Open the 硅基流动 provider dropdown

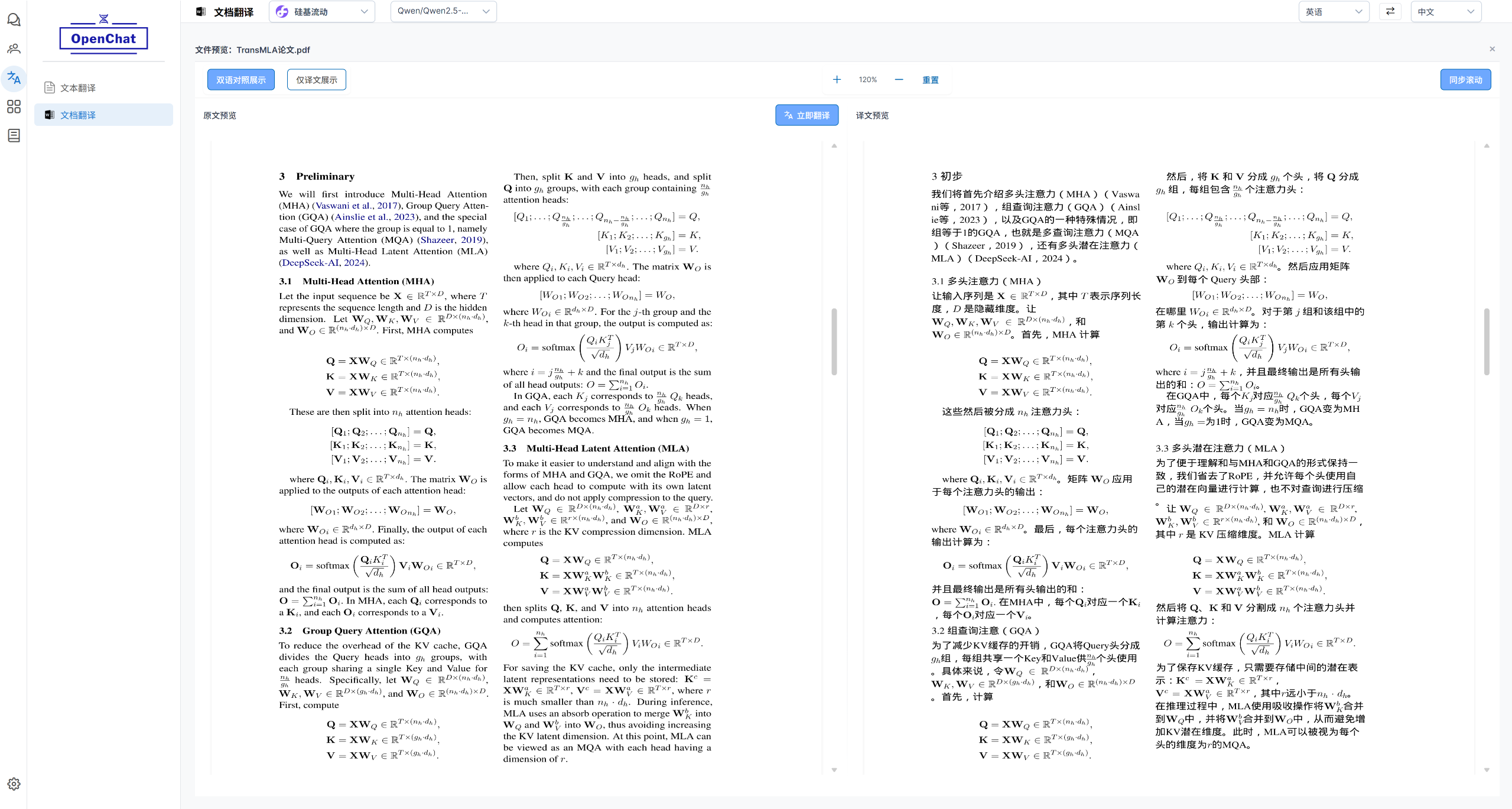[321, 11]
